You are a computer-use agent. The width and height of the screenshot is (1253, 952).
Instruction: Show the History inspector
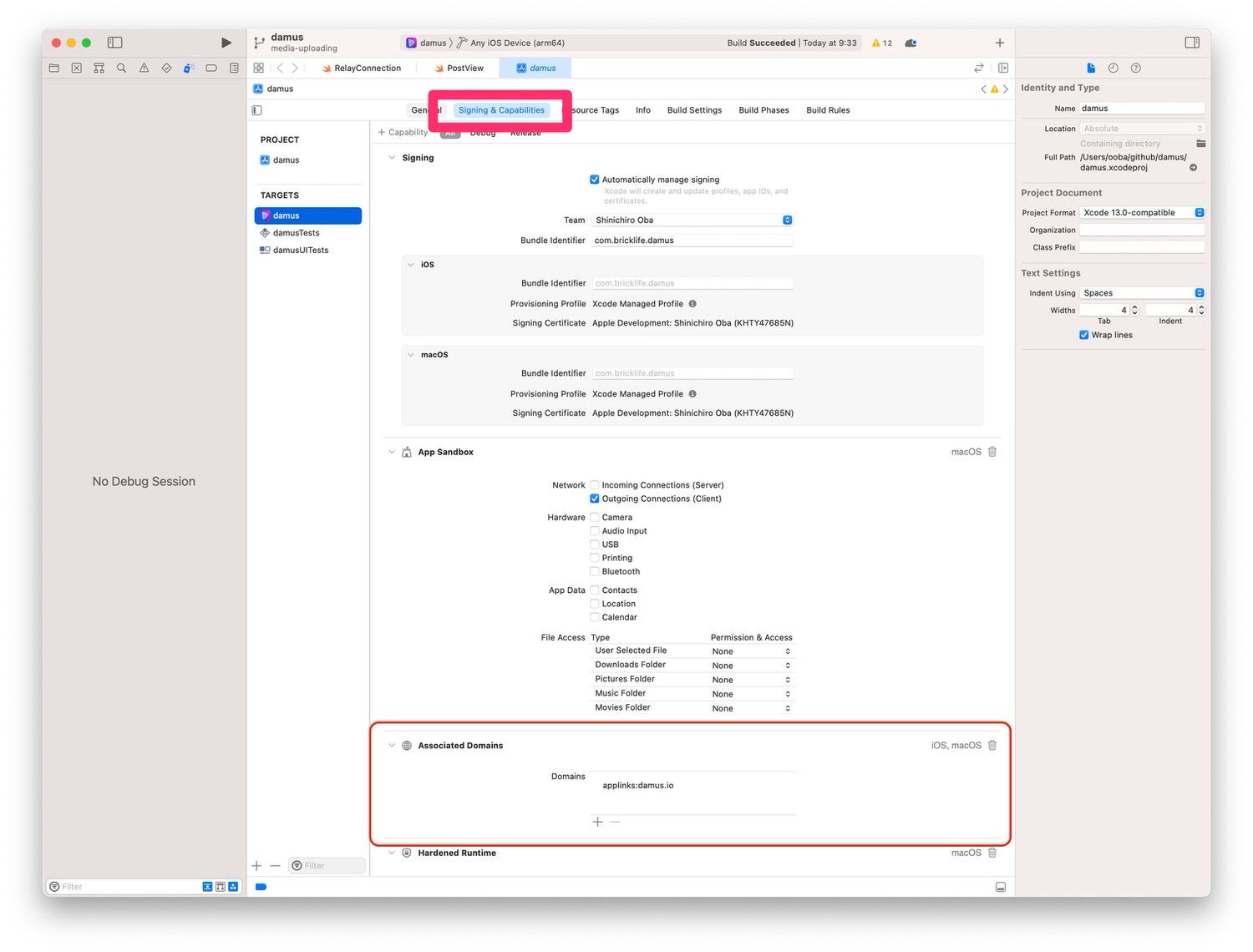[1113, 68]
